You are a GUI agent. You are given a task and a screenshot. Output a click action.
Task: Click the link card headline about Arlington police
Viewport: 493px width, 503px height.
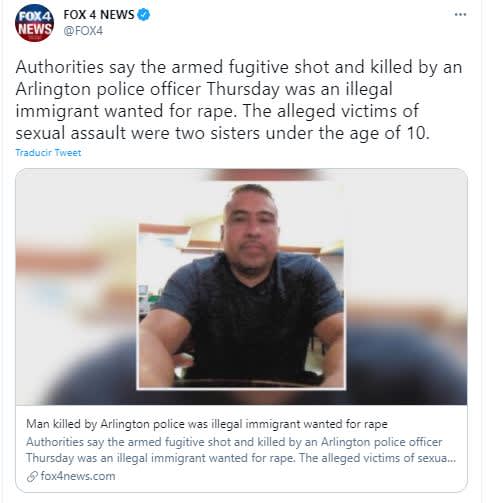[207, 424]
